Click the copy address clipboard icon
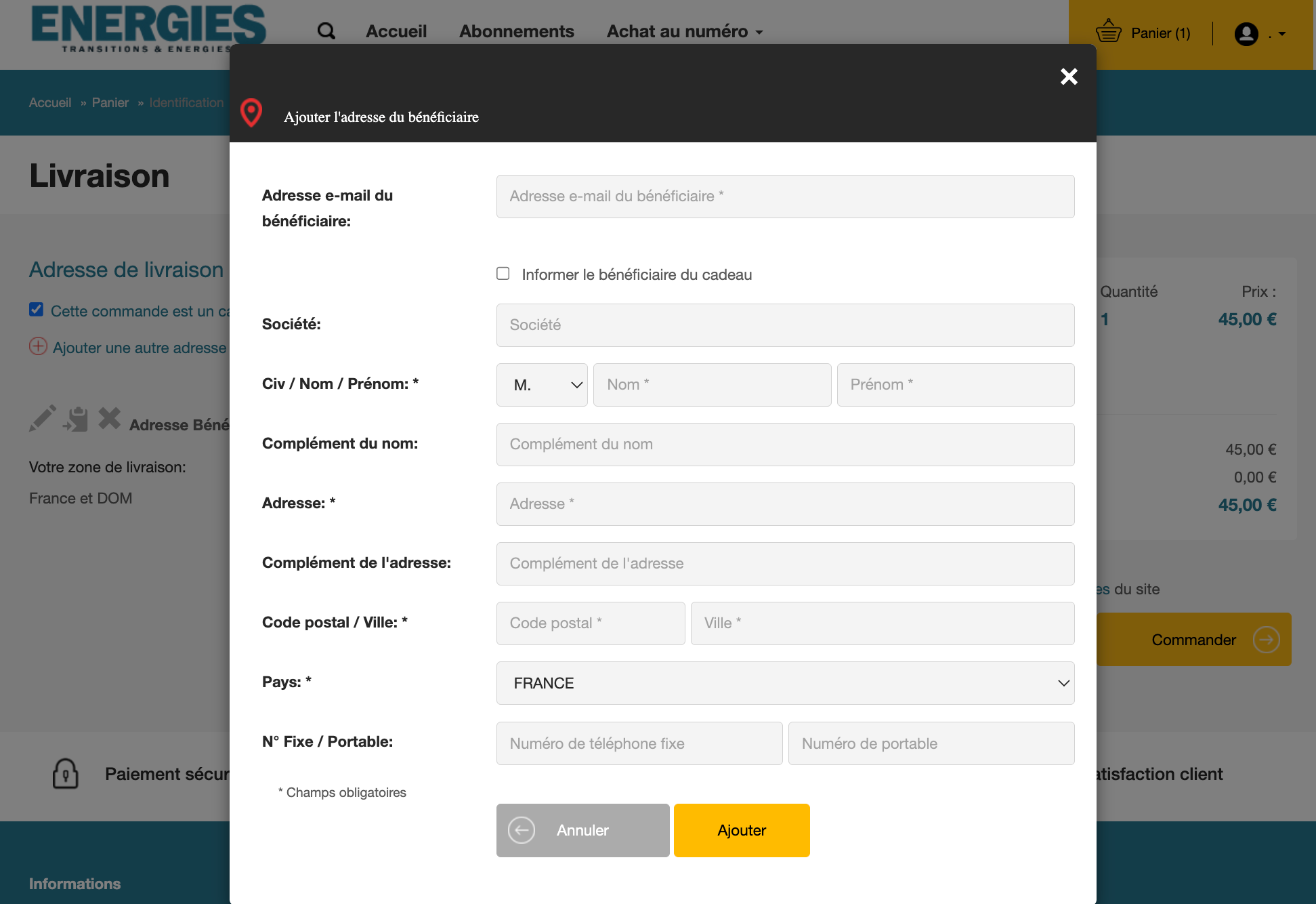The width and height of the screenshot is (1316, 904). click(x=76, y=419)
